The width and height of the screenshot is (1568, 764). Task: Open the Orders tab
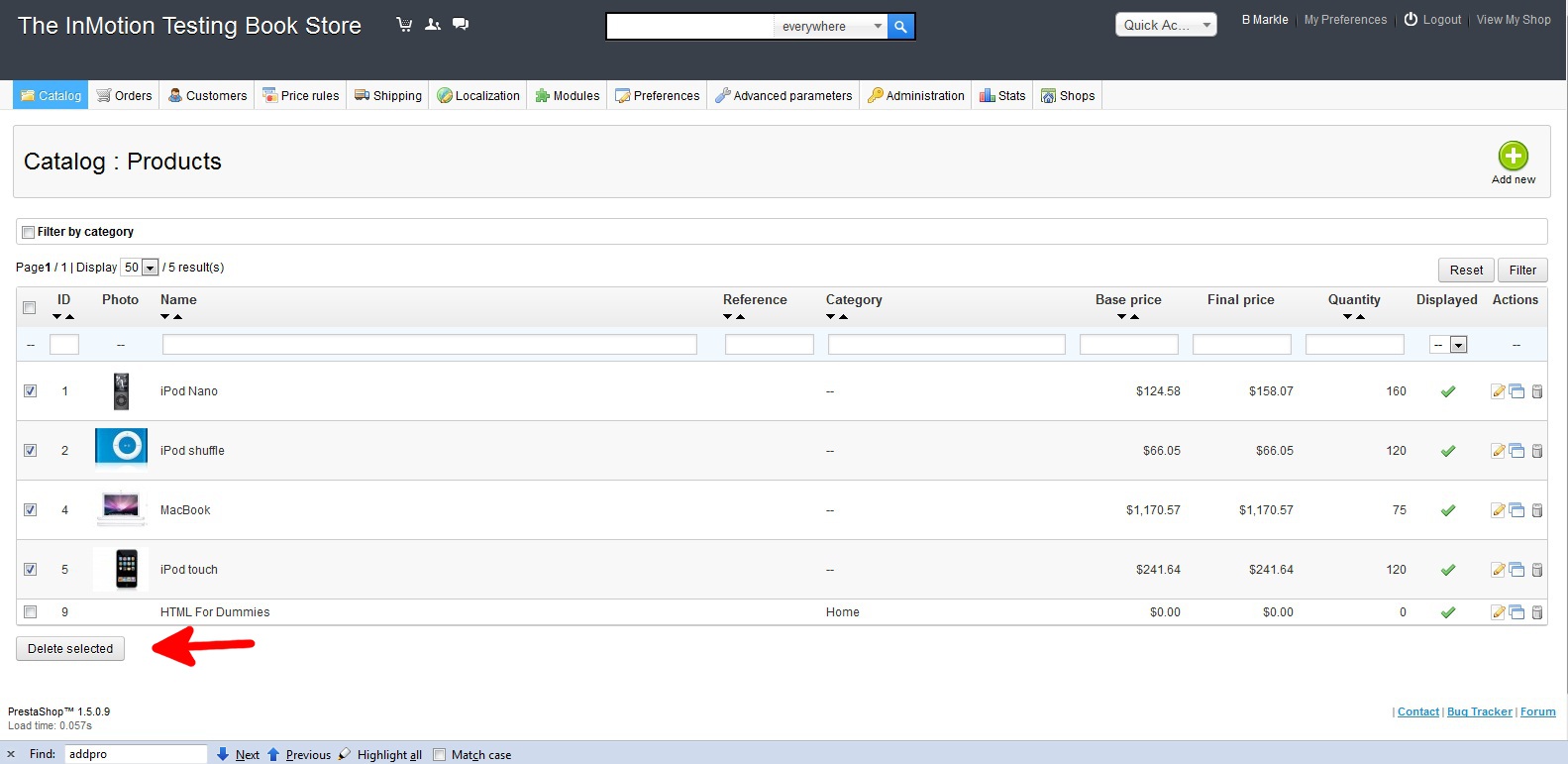124,96
